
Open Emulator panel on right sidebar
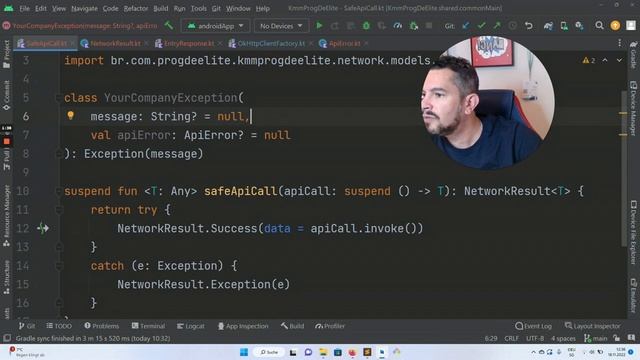click(x=633, y=296)
